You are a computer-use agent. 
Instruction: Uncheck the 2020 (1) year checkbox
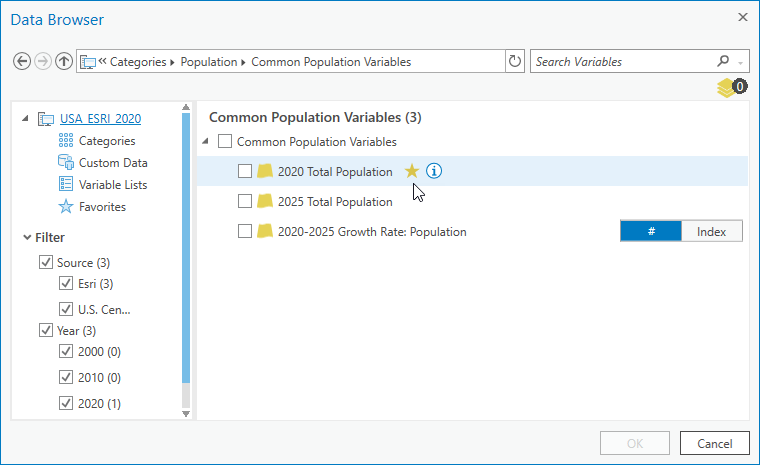[x=65, y=403]
